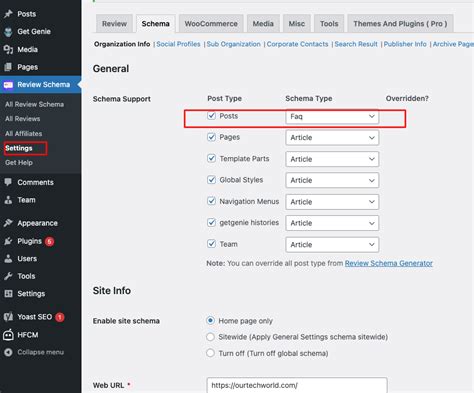This screenshot has width=474, height=393.
Task: Open the Global Styles schema type dropdown
Action: click(332, 180)
